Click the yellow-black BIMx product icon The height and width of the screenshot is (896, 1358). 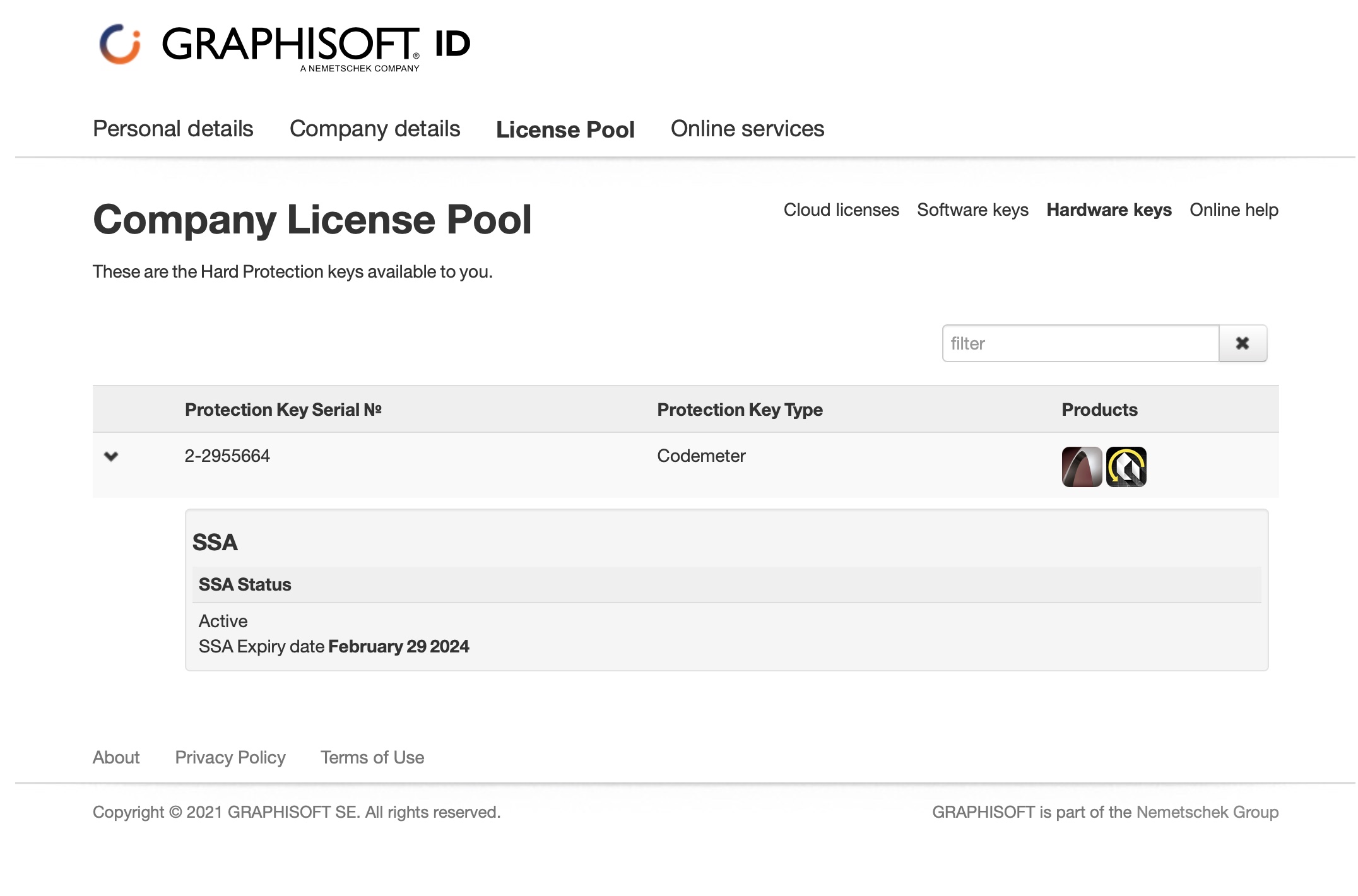1126,467
